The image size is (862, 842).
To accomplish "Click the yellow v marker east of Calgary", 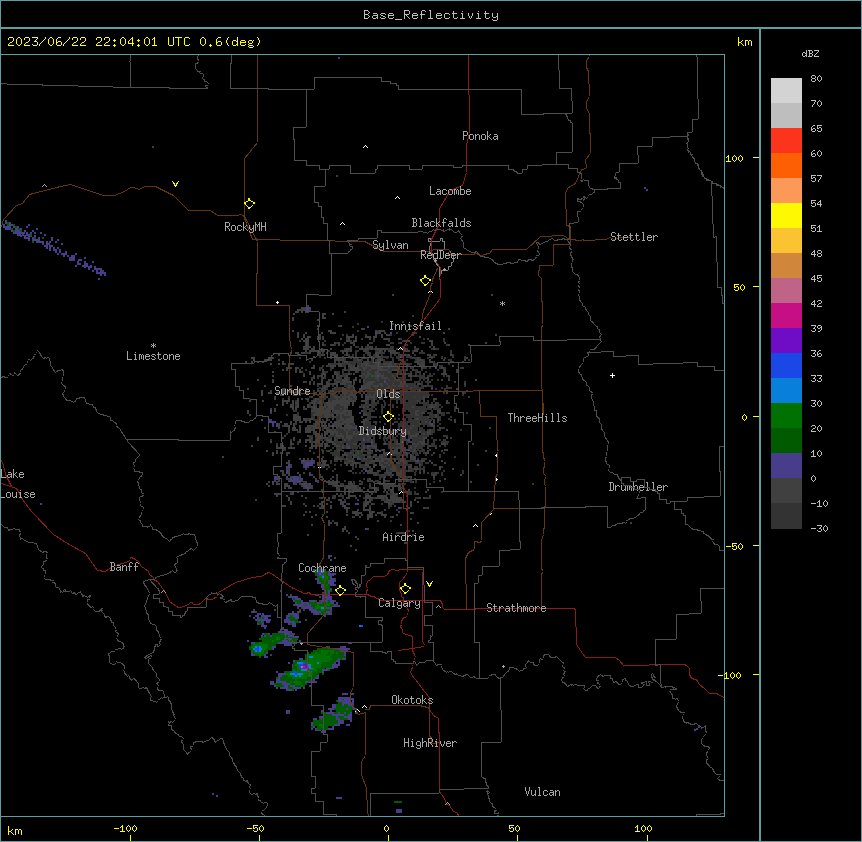I will point(429,584).
